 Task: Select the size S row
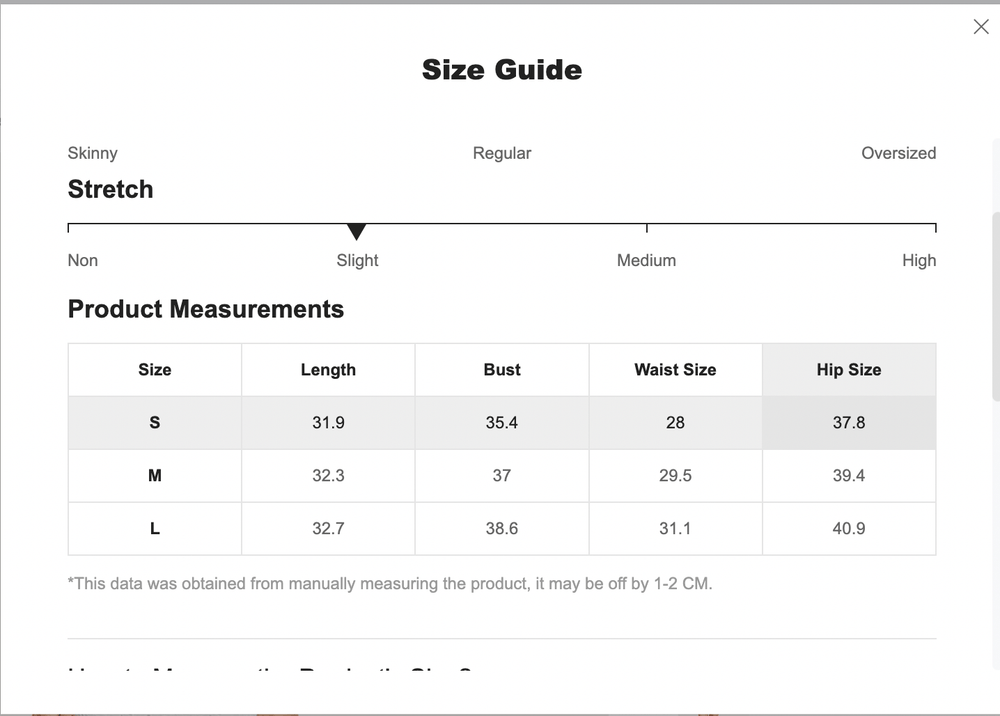click(154, 422)
